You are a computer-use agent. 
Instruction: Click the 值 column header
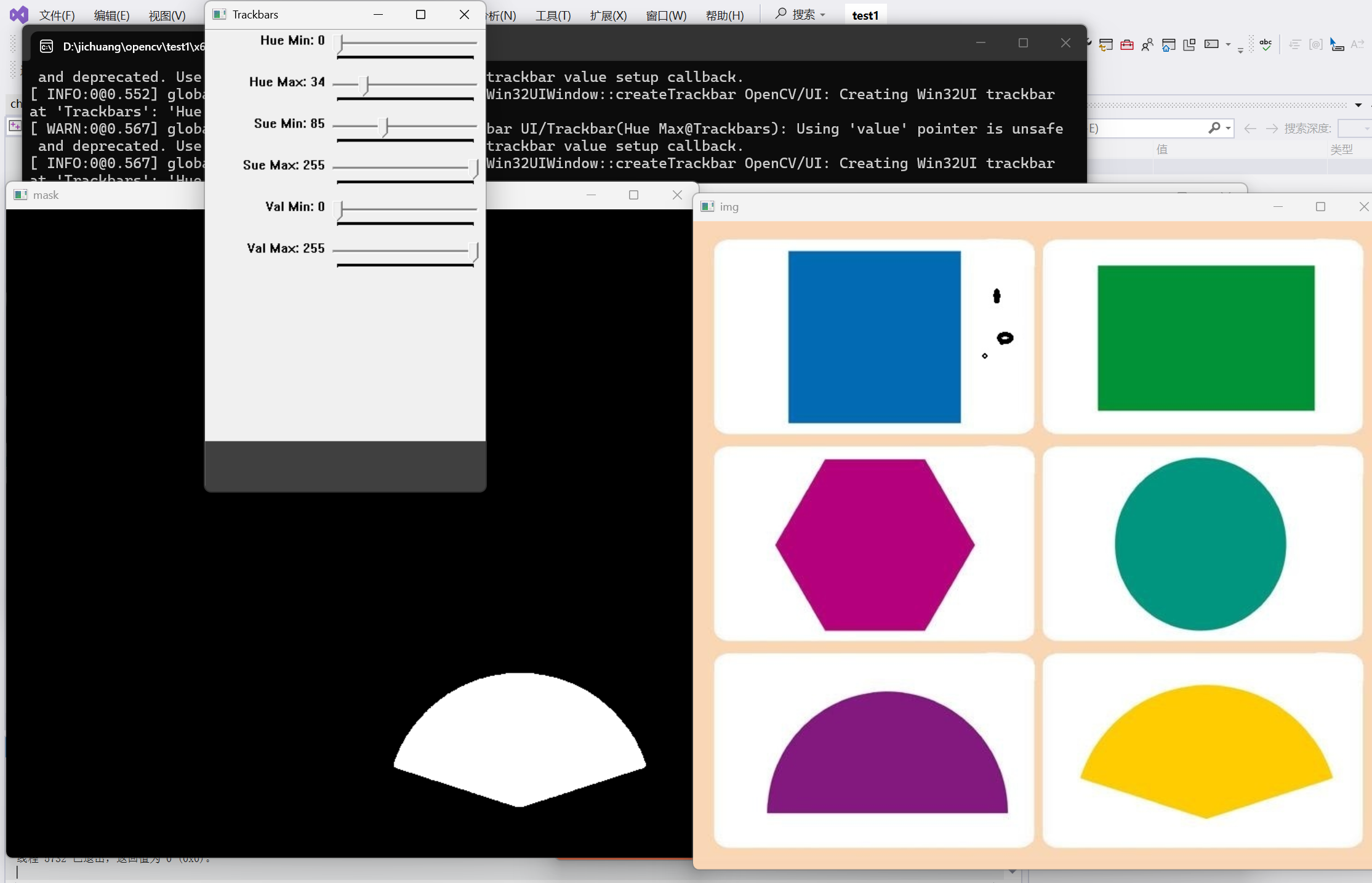pyautogui.click(x=1162, y=149)
